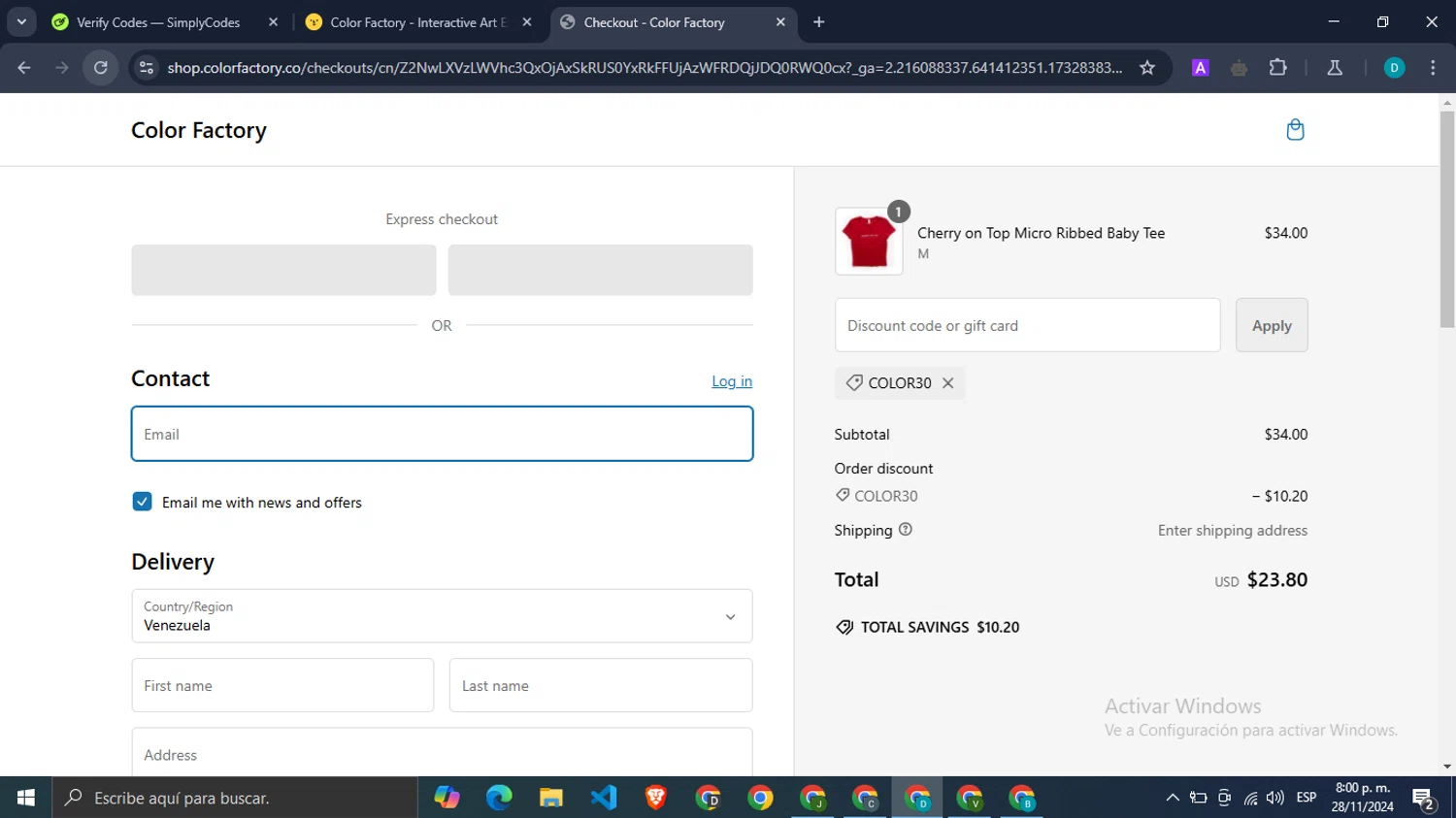Image resolution: width=1456 pixels, height=818 pixels.
Task: Click the Discount code or gift card field
Action: (1027, 325)
